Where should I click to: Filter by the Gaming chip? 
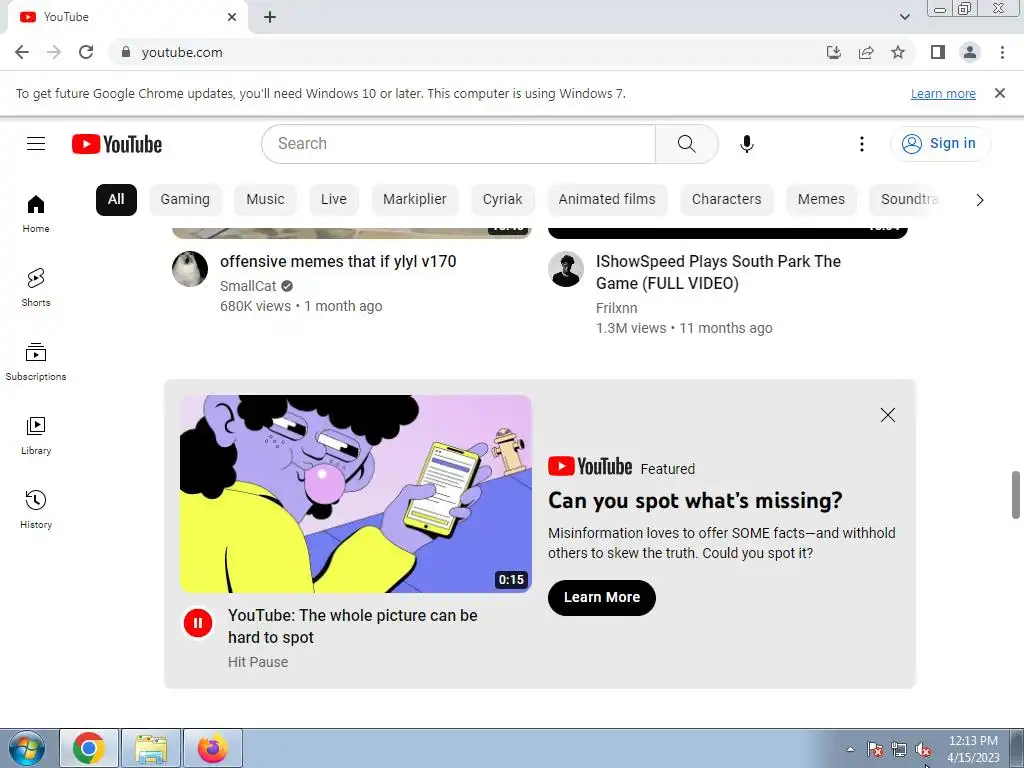pos(185,199)
